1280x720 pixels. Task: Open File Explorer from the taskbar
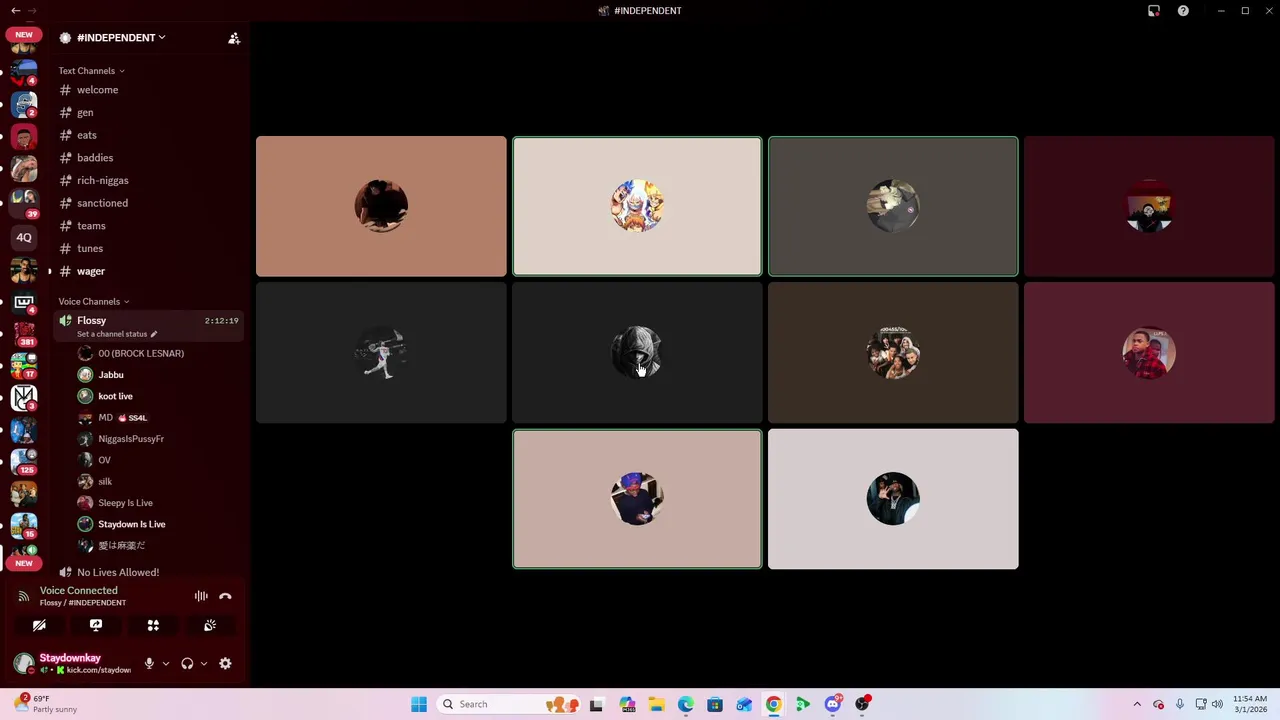656,704
